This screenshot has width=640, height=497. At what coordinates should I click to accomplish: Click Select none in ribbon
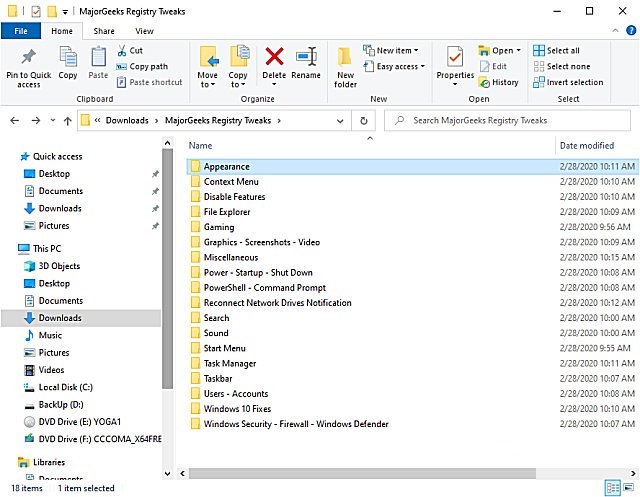click(x=562, y=67)
